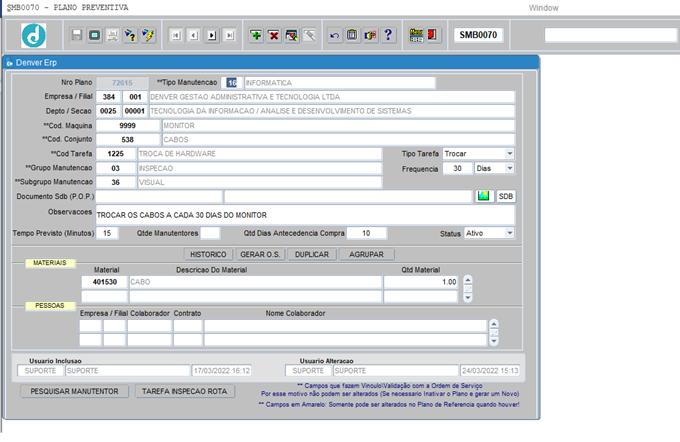Go to first record icon

click(x=176, y=35)
